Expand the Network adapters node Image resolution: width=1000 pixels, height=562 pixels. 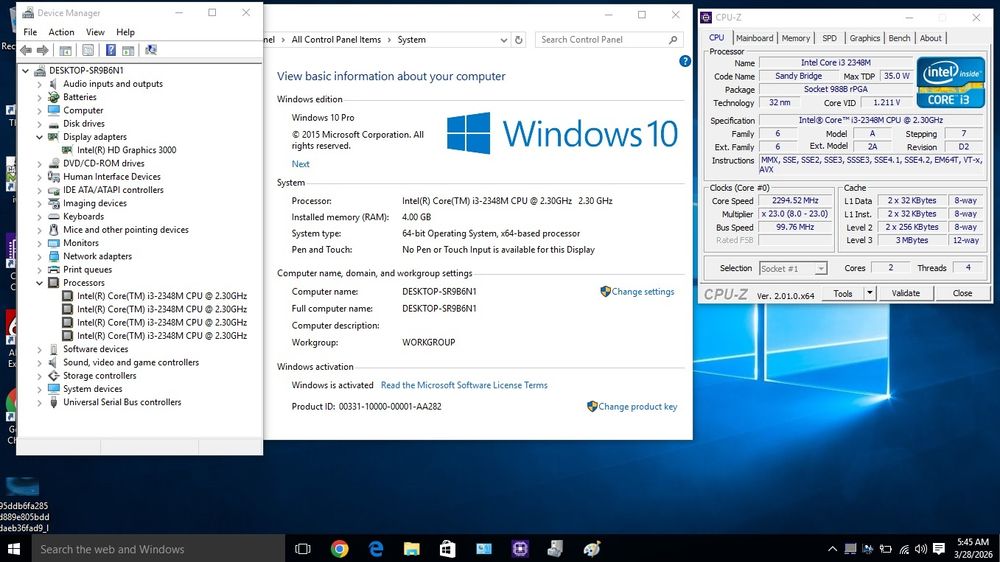[40, 256]
